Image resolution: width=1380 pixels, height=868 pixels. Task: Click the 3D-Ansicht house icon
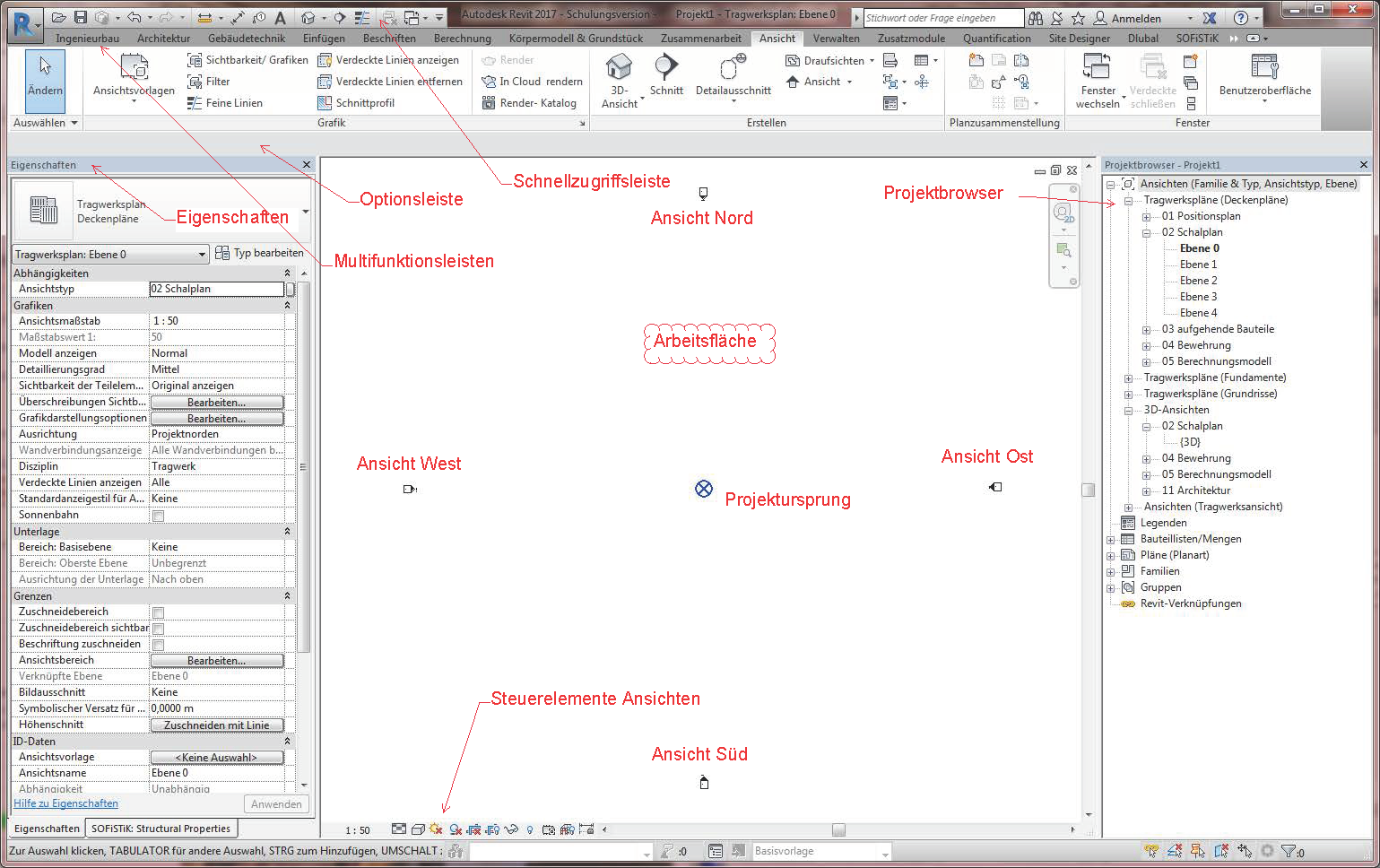point(619,68)
